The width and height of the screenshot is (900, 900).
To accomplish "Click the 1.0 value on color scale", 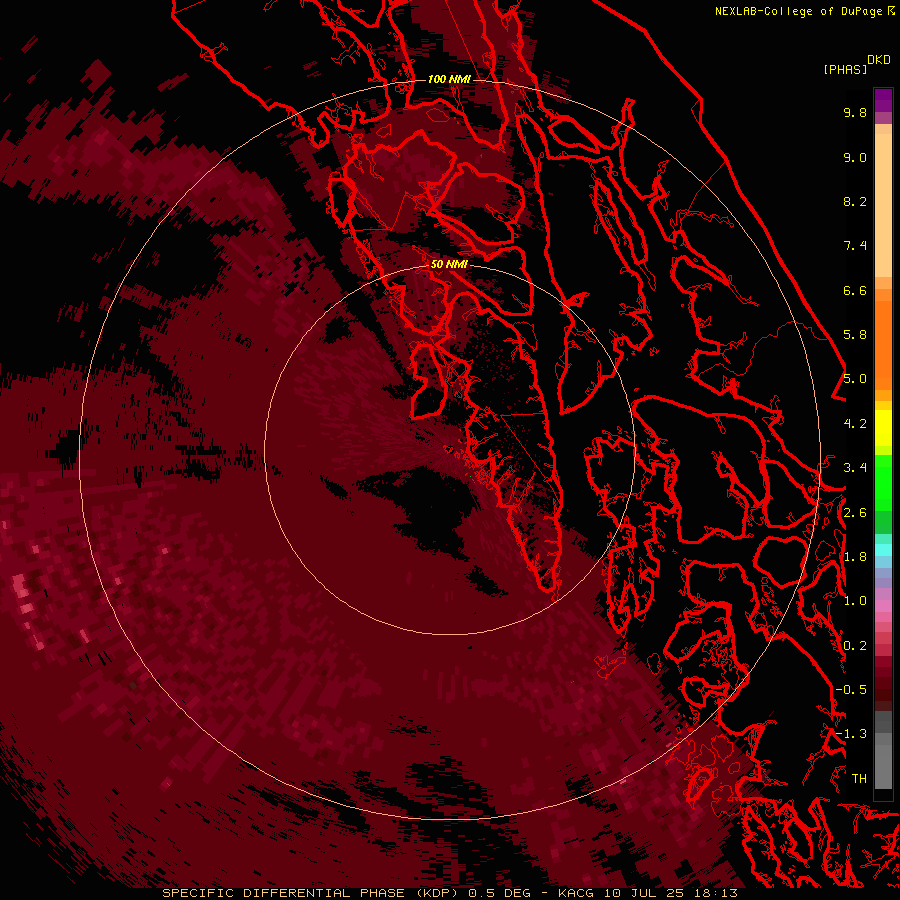I will pyautogui.click(x=855, y=601).
